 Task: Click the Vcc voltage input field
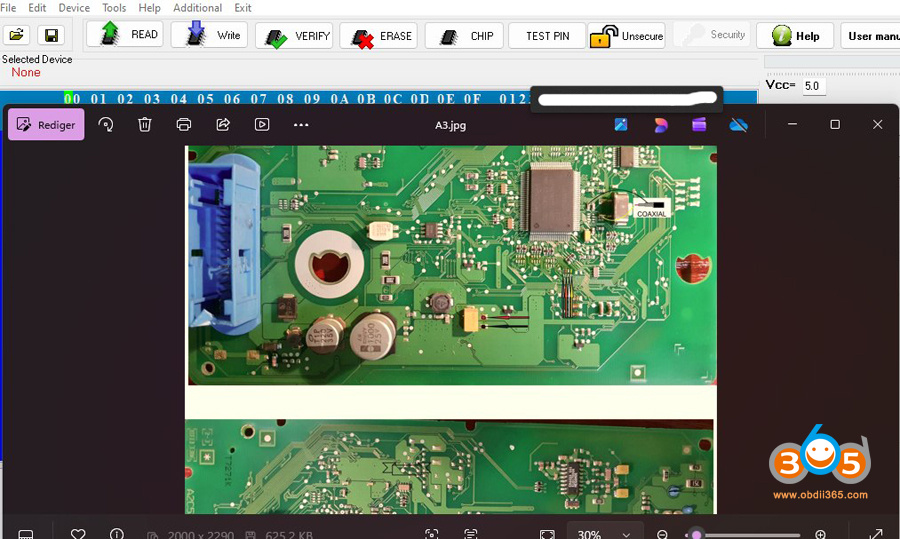click(x=813, y=86)
